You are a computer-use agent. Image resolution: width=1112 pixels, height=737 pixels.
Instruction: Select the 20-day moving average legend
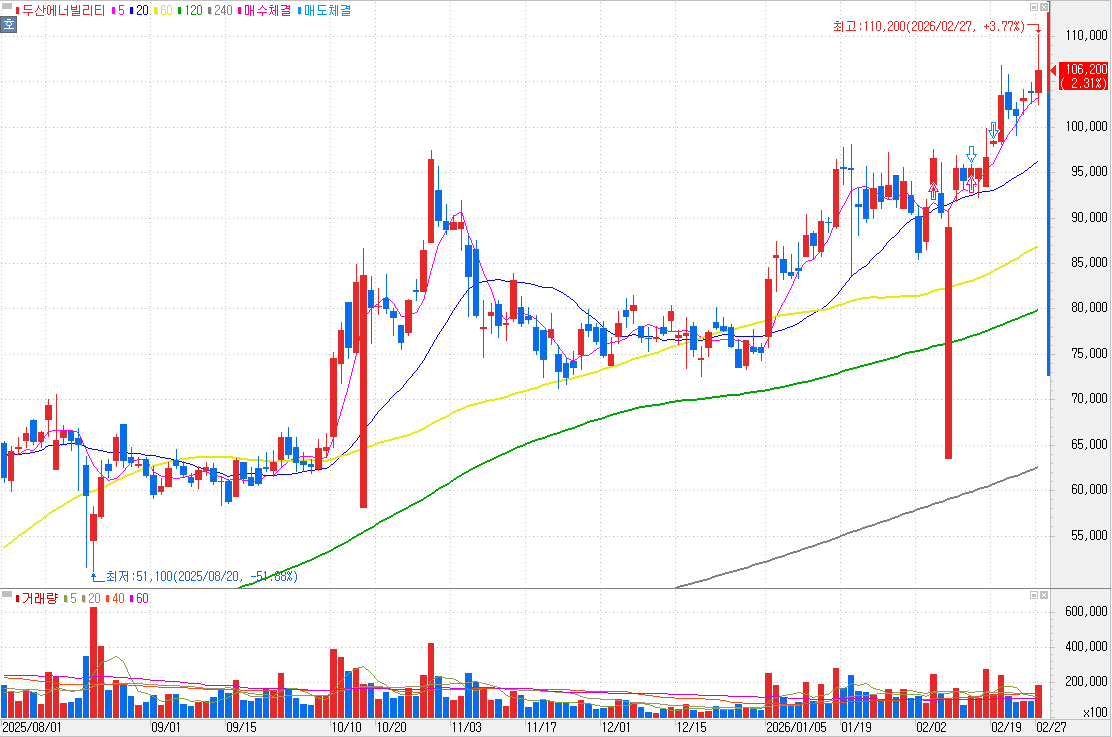pos(142,10)
